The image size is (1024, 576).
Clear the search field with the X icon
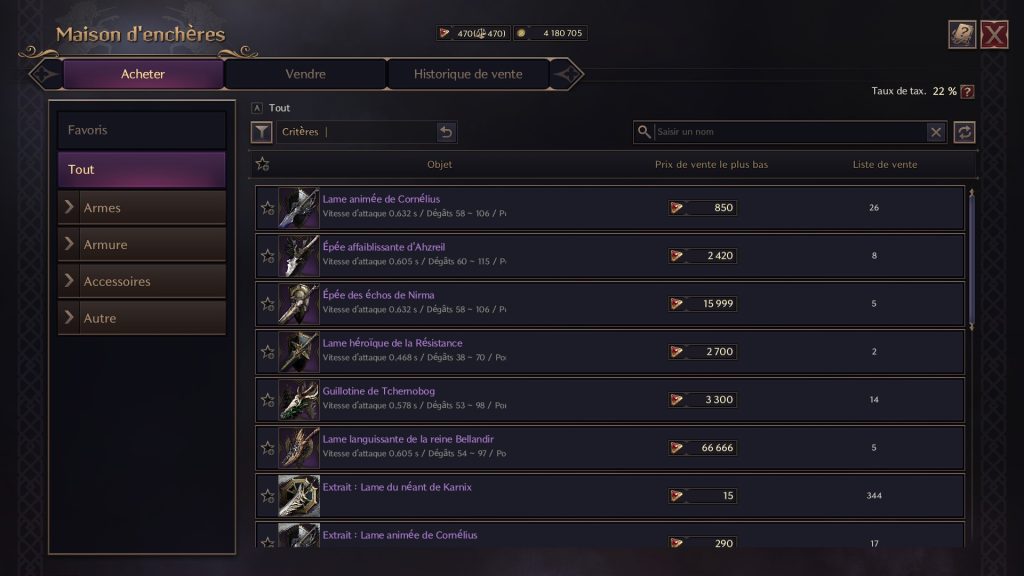935,132
